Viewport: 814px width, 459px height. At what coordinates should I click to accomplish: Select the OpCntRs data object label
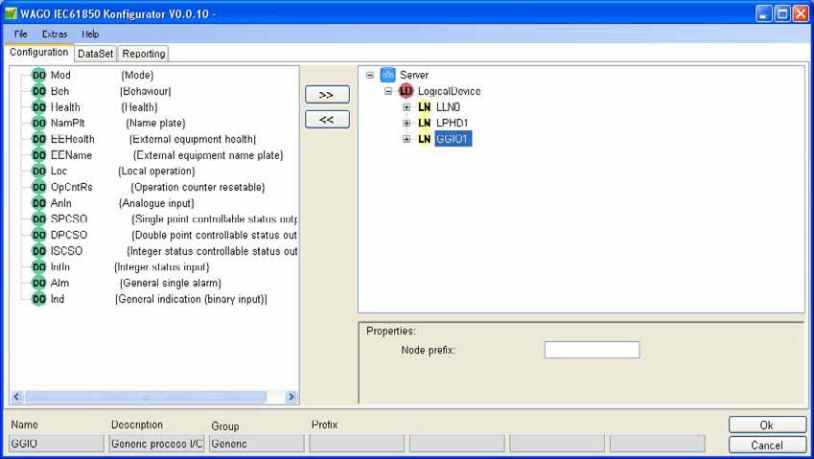pos(72,187)
